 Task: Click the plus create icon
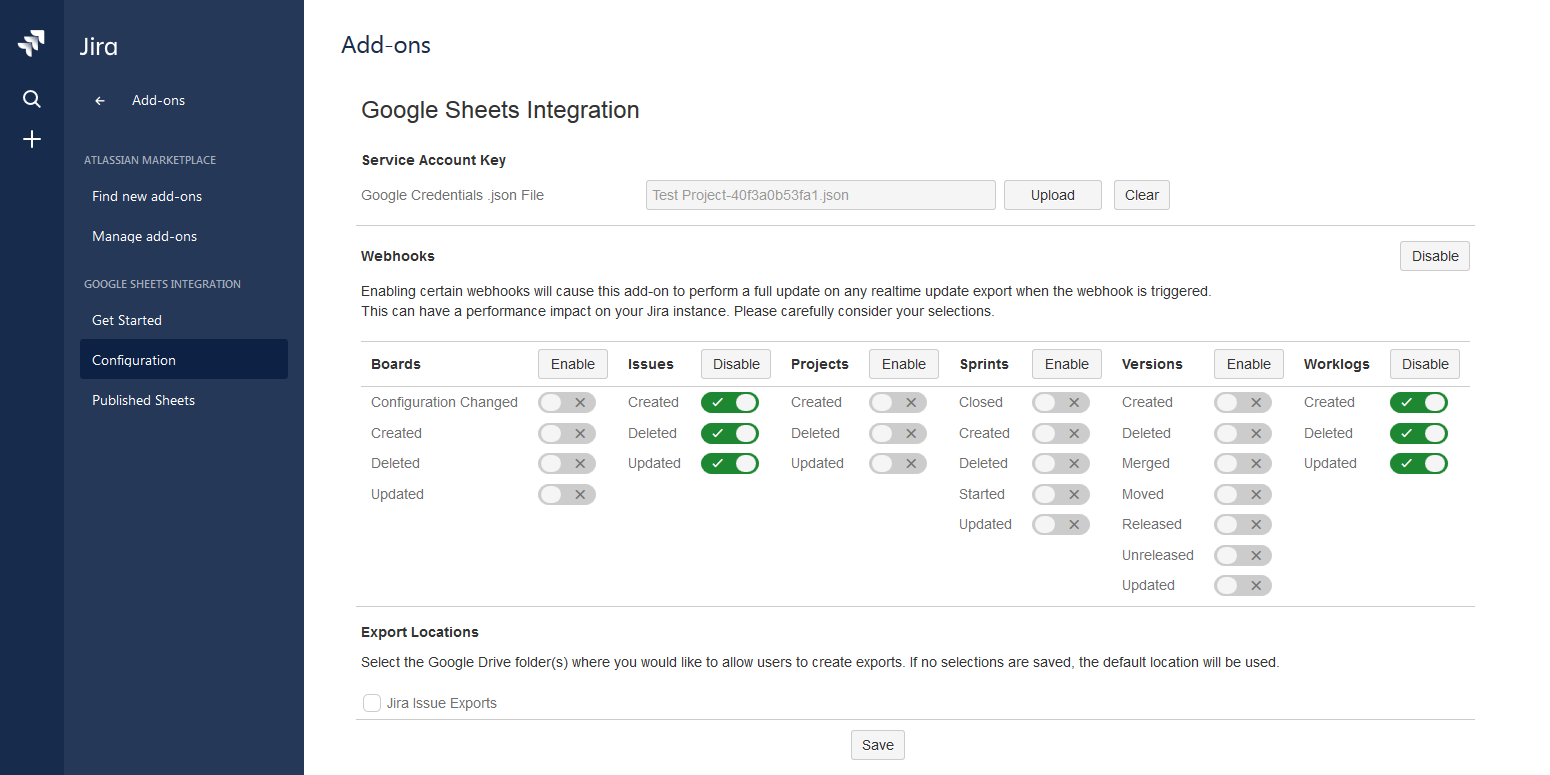tap(32, 139)
